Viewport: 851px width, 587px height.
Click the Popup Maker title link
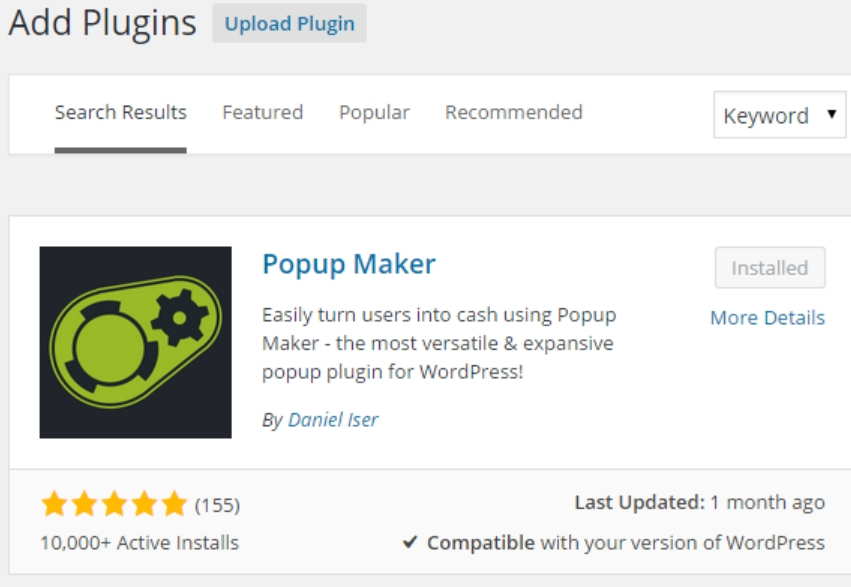click(x=348, y=263)
